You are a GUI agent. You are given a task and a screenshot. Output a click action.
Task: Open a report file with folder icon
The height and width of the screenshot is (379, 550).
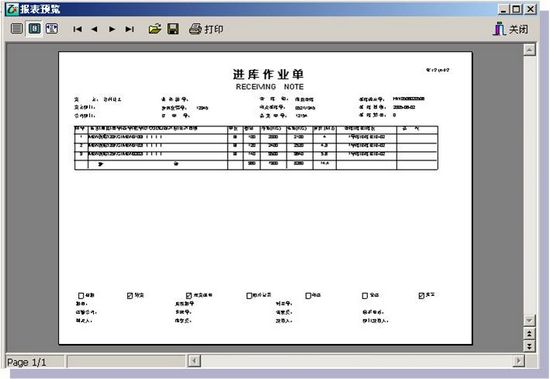click(155, 29)
